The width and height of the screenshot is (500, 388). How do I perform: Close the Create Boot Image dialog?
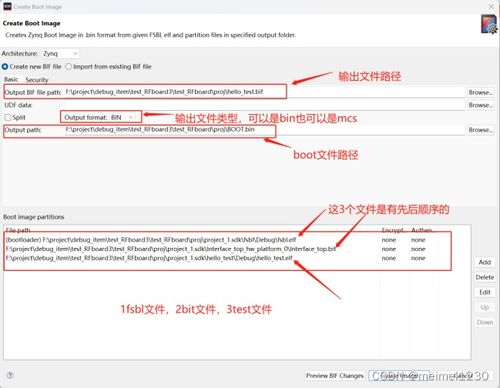pos(491,7)
